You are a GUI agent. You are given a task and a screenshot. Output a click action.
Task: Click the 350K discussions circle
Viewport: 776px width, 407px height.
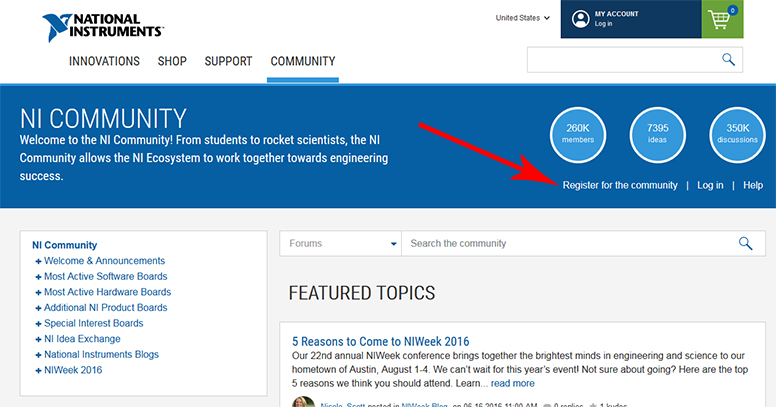(x=737, y=135)
